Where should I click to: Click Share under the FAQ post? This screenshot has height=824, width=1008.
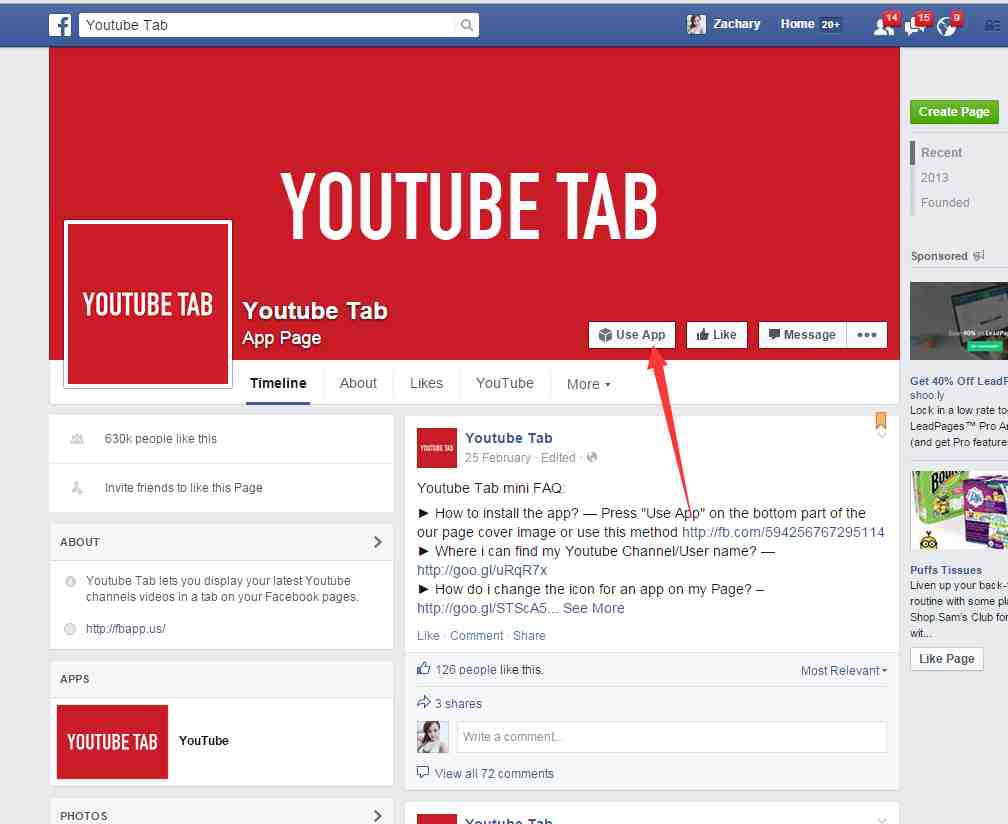click(529, 636)
